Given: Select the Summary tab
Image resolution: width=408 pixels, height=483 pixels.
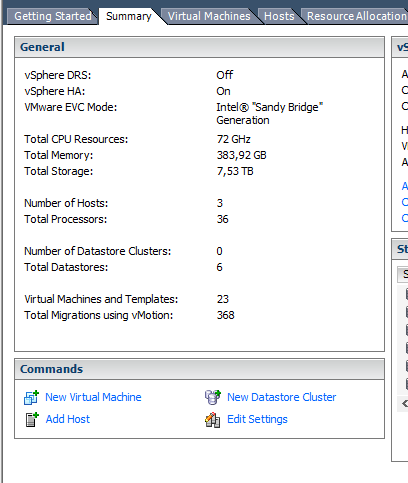Looking at the screenshot, I should pyautogui.click(x=129, y=16).
